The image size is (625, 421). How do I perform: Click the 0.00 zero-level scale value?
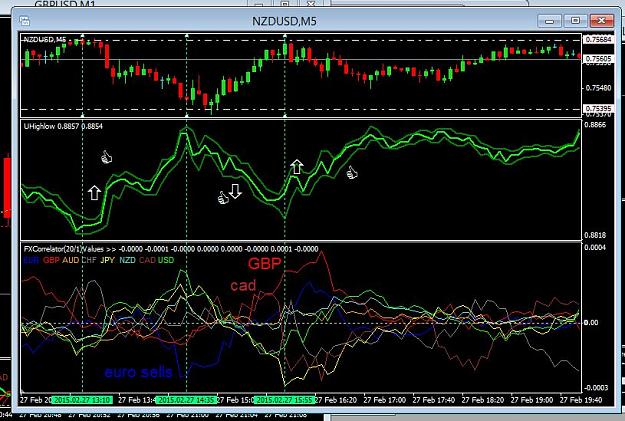click(591, 323)
